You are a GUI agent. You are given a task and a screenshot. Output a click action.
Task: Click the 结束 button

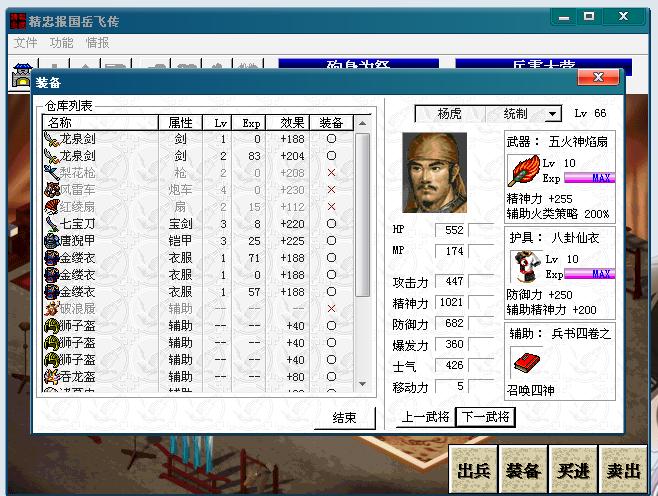pyautogui.click(x=344, y=418)
